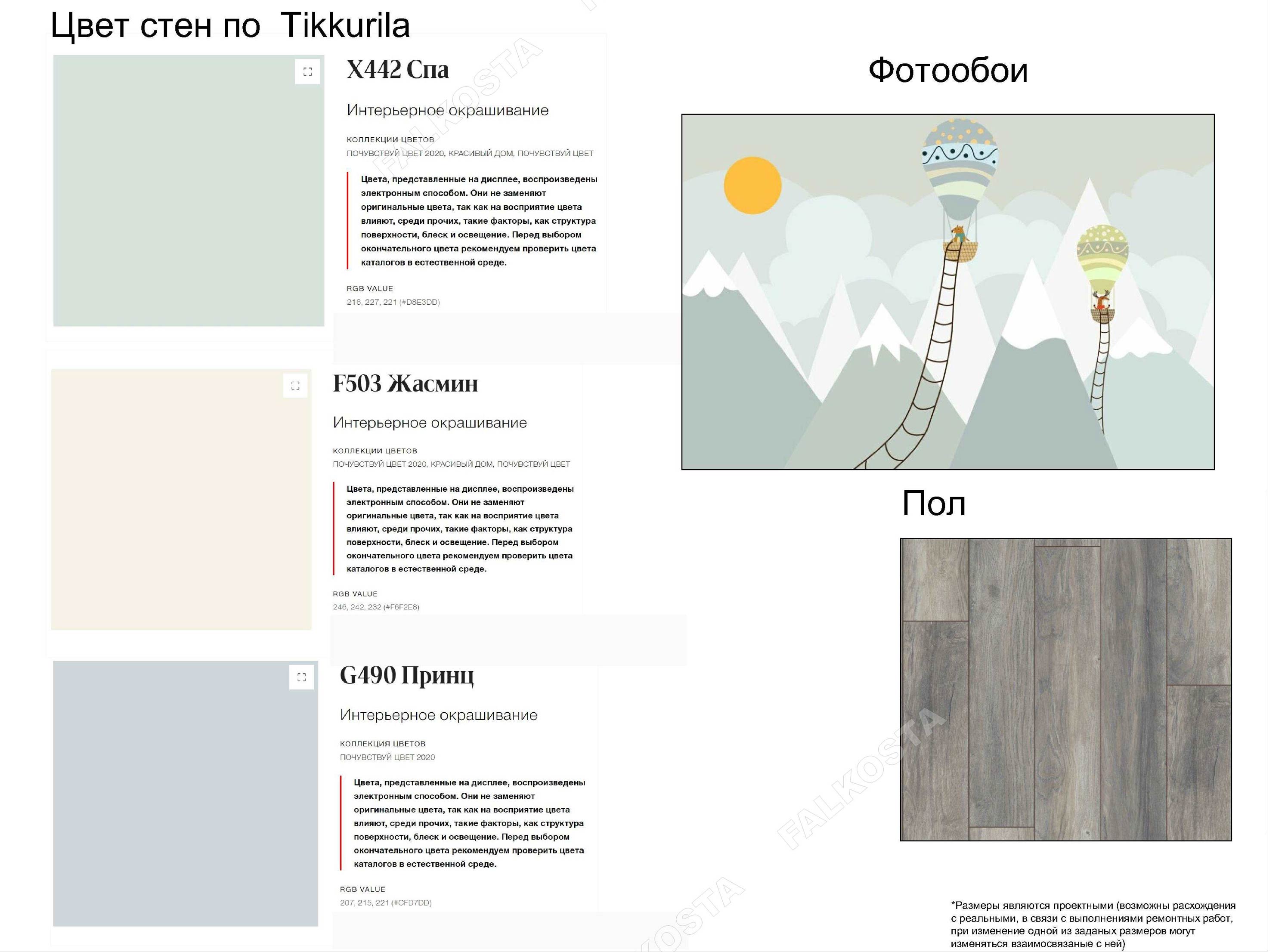Click collections line under F503 Жасмин
This screenshot has height=952, width=1288.
click(x=451, y=464)
